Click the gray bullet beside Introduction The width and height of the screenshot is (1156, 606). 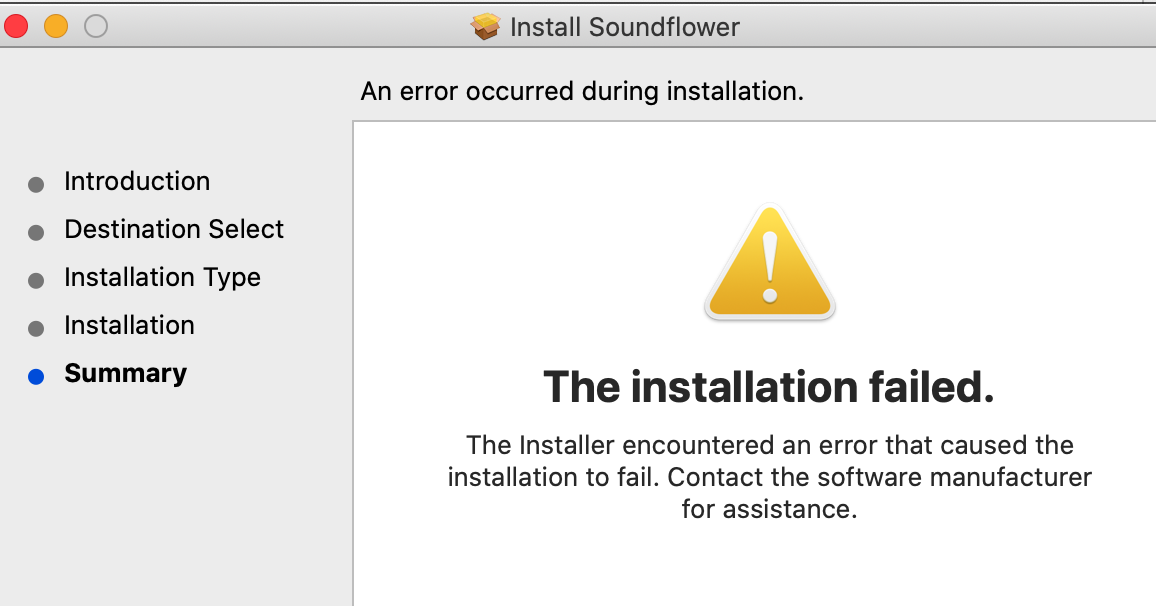click(x=36, y=185)
